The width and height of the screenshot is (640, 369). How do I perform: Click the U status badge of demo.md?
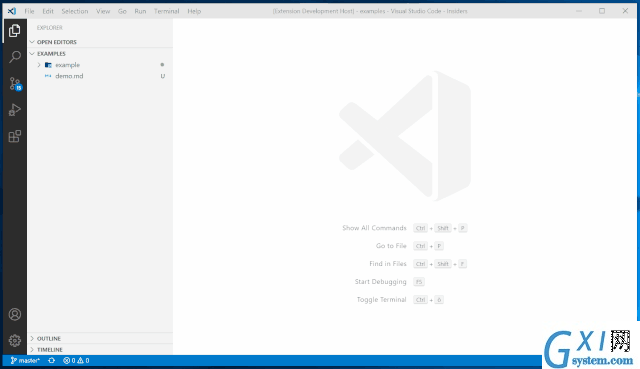[162, 76]
